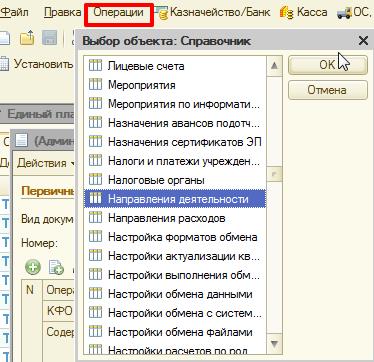Open the Казначейство/Банк menu

[220, 13]
